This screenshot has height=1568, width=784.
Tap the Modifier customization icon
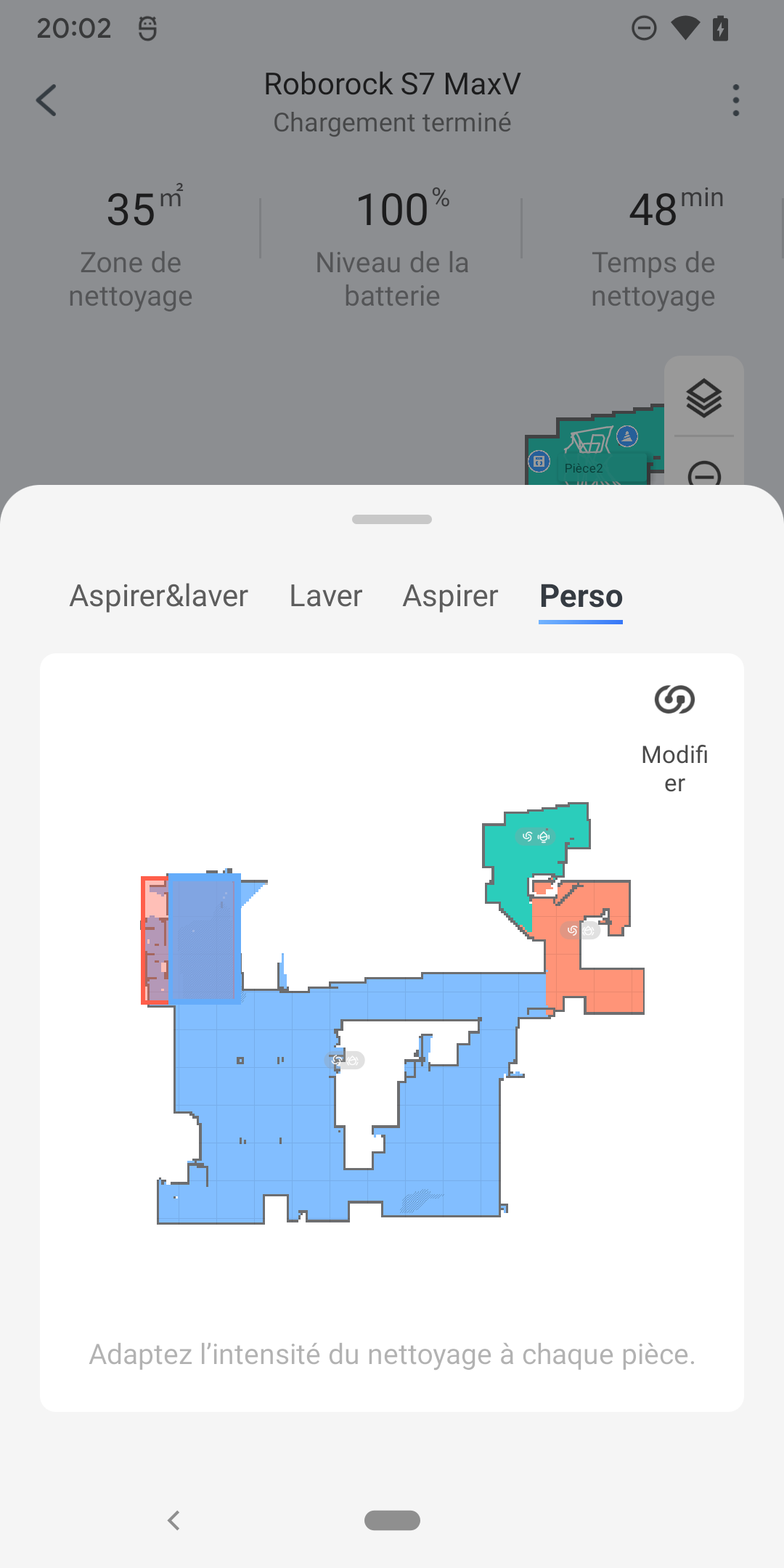click(x=674, y=699)
